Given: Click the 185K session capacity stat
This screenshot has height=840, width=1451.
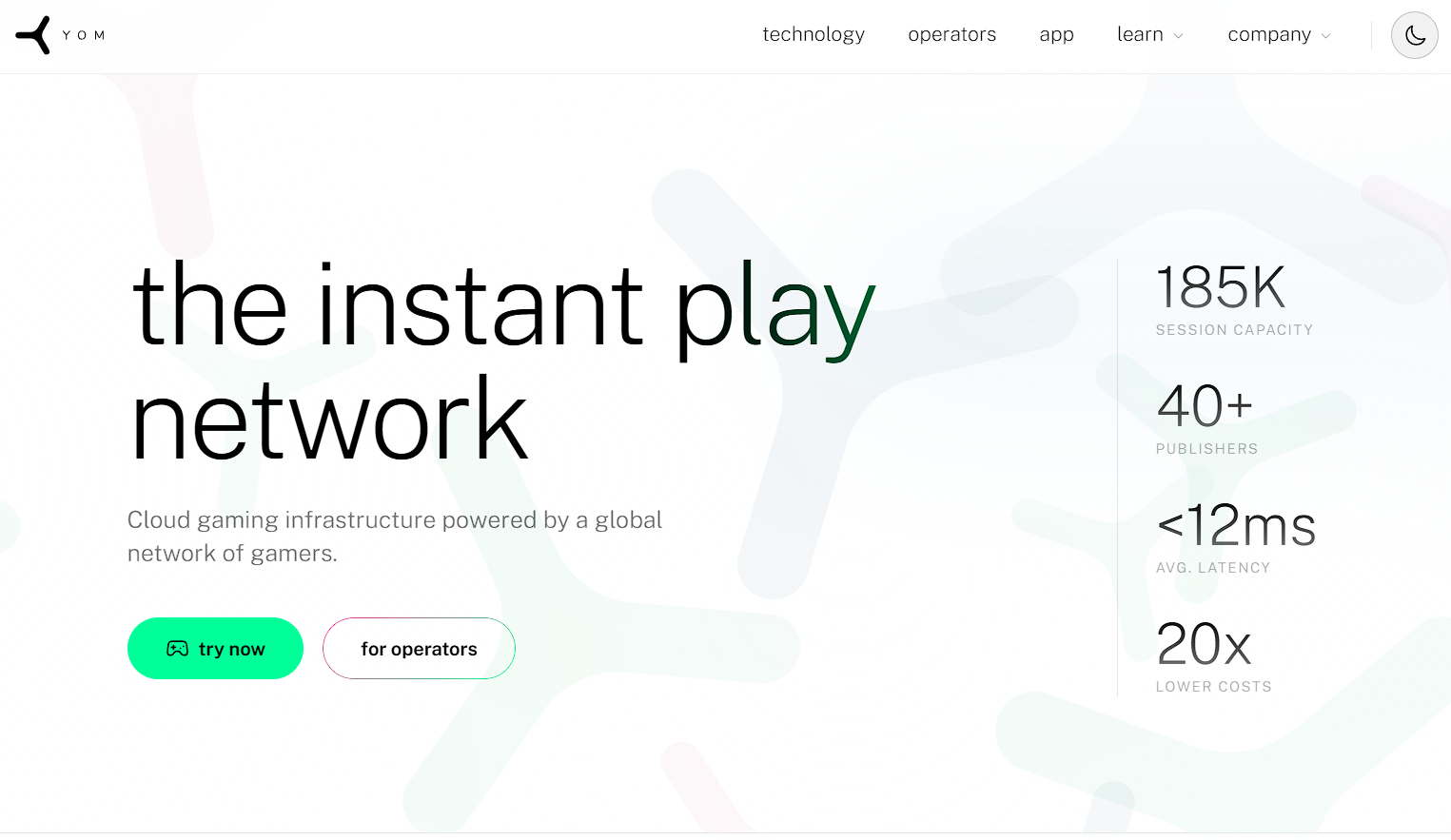Looking at the screenshot, I should coord(1220,287).
